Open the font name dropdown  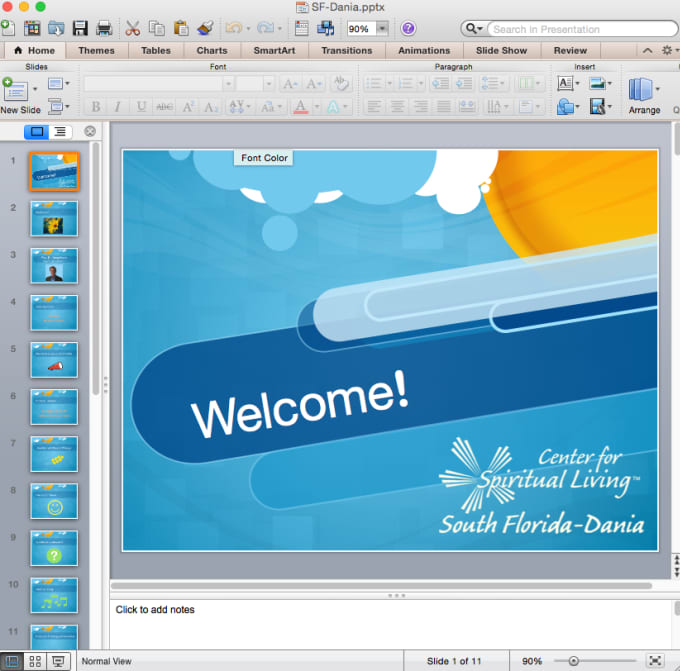(x=228, y=83)
